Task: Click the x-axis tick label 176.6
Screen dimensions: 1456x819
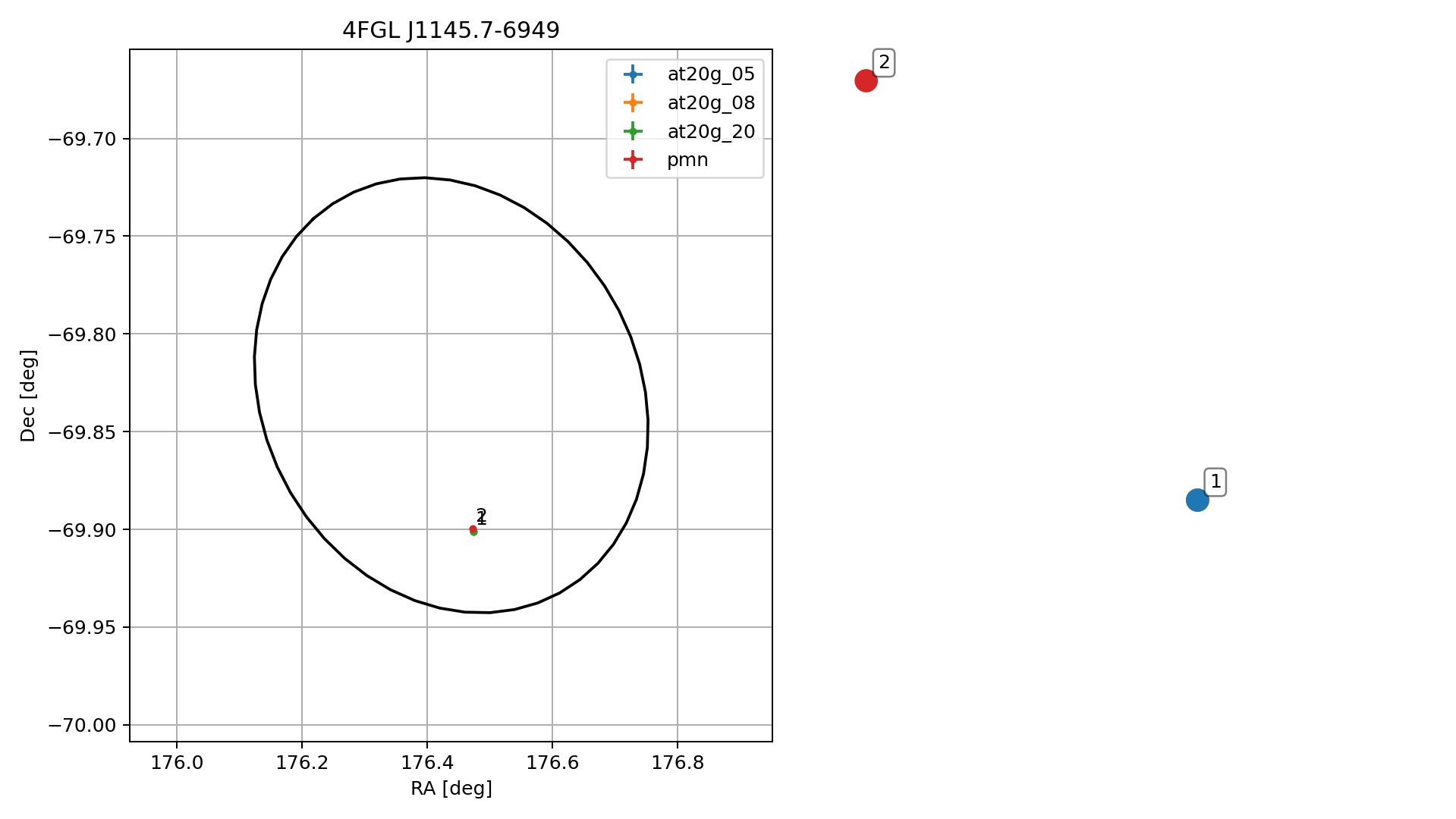Action: pyautogui.click(x=552, y=763)
